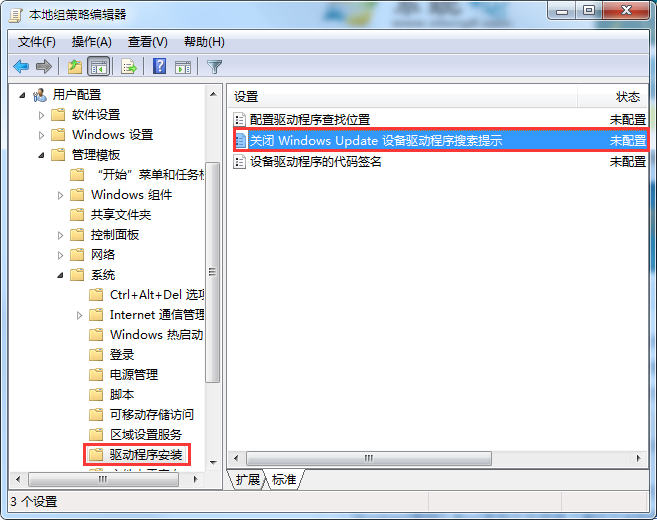Select the 驱动程序安装 folder in tree
This screenshot has height=520, width=657.
click(146, 455)
